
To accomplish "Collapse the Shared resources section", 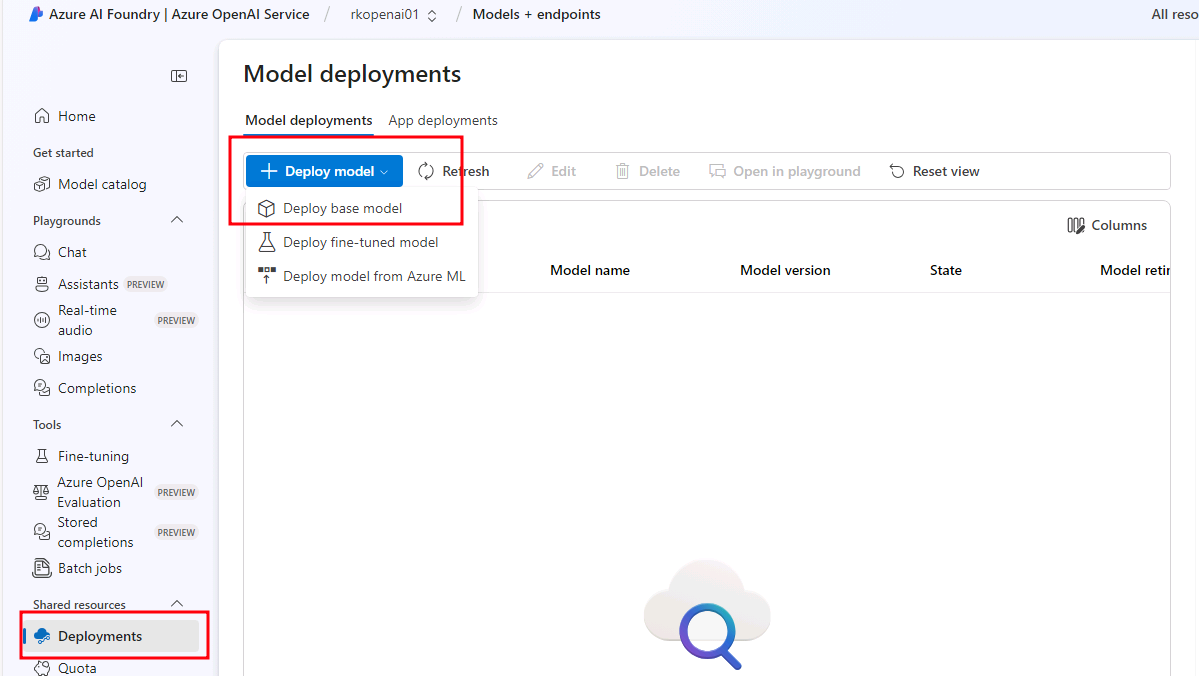I will (177, 604).
